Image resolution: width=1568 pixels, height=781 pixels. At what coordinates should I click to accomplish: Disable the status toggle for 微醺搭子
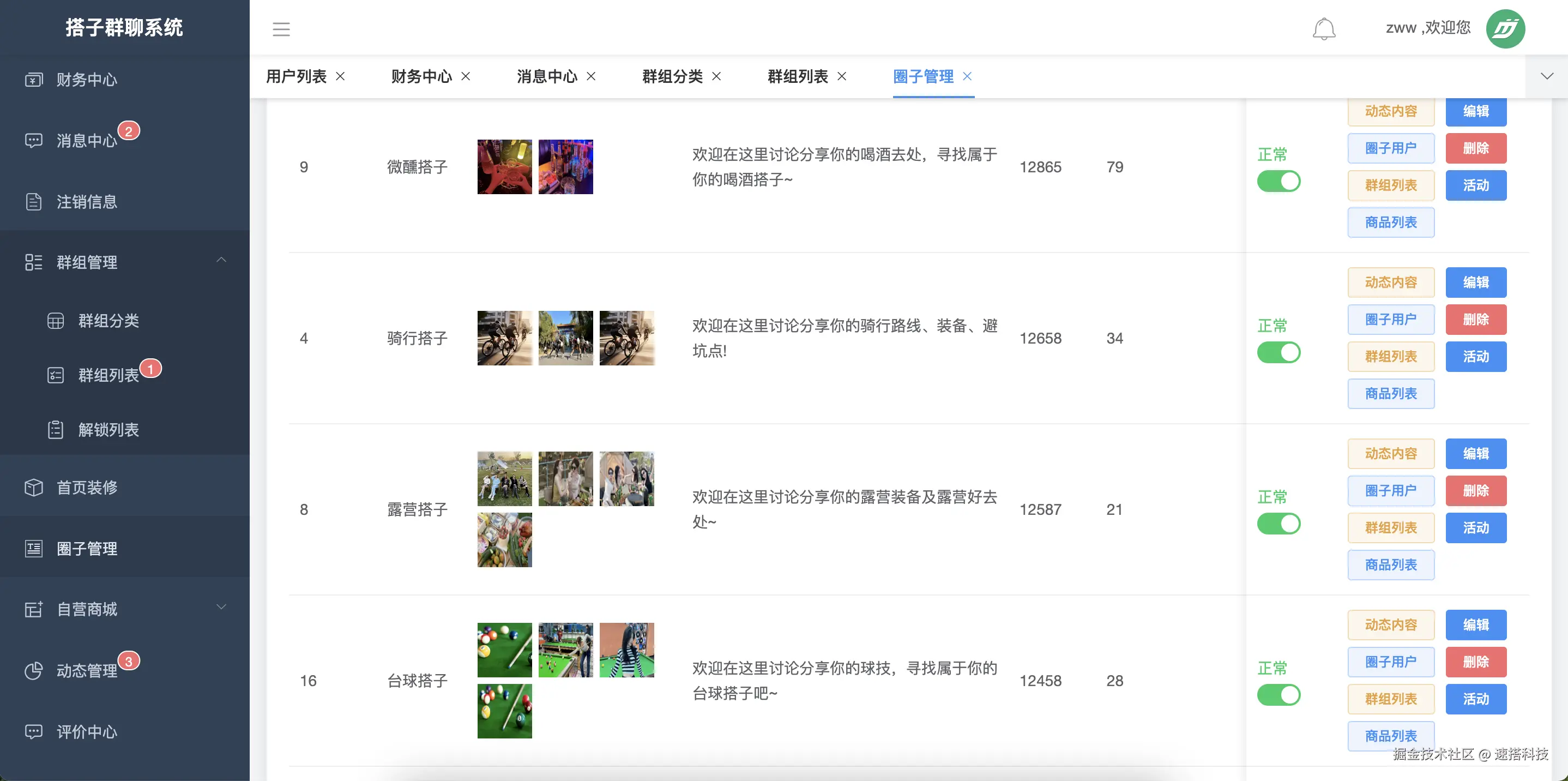[1279, 181]
